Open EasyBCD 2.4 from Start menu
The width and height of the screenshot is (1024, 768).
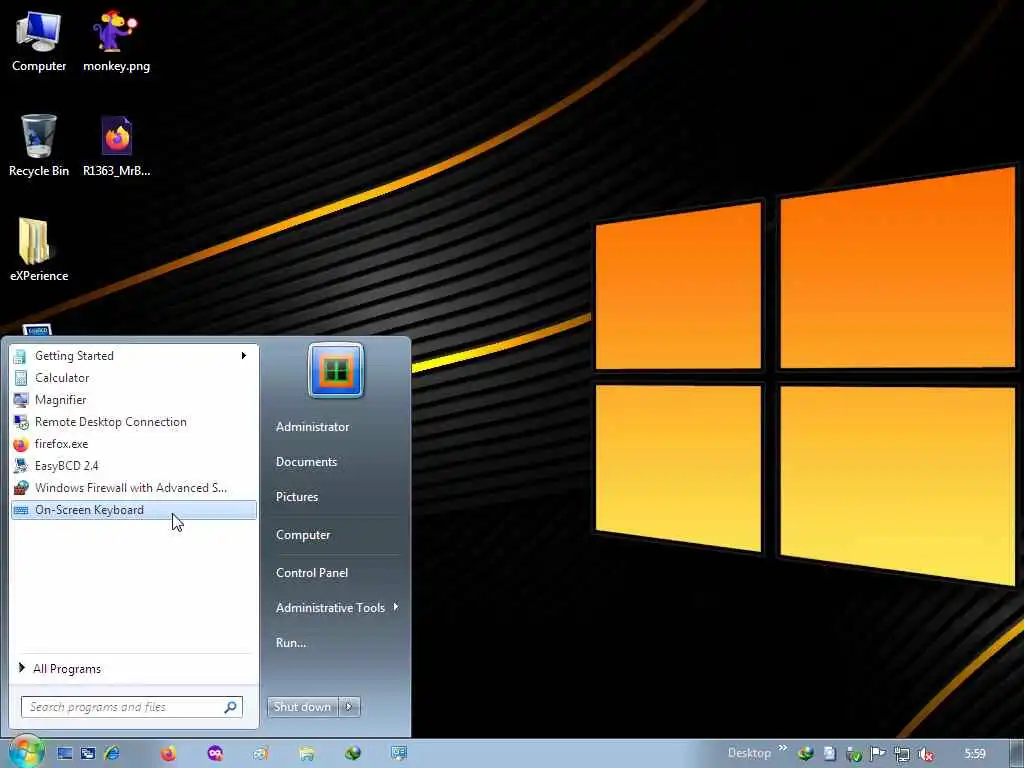coord(133,466)
